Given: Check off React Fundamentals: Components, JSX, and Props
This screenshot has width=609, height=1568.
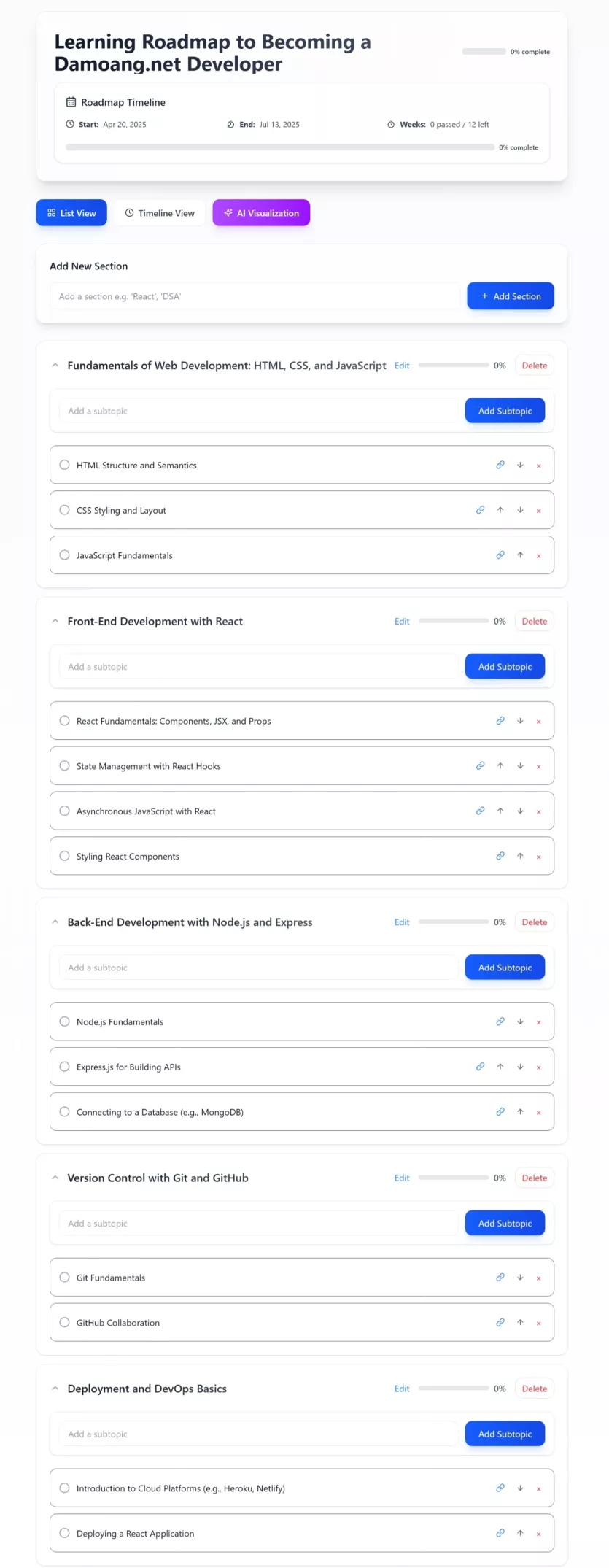Looking at the screenshot, I should [64, 721].
